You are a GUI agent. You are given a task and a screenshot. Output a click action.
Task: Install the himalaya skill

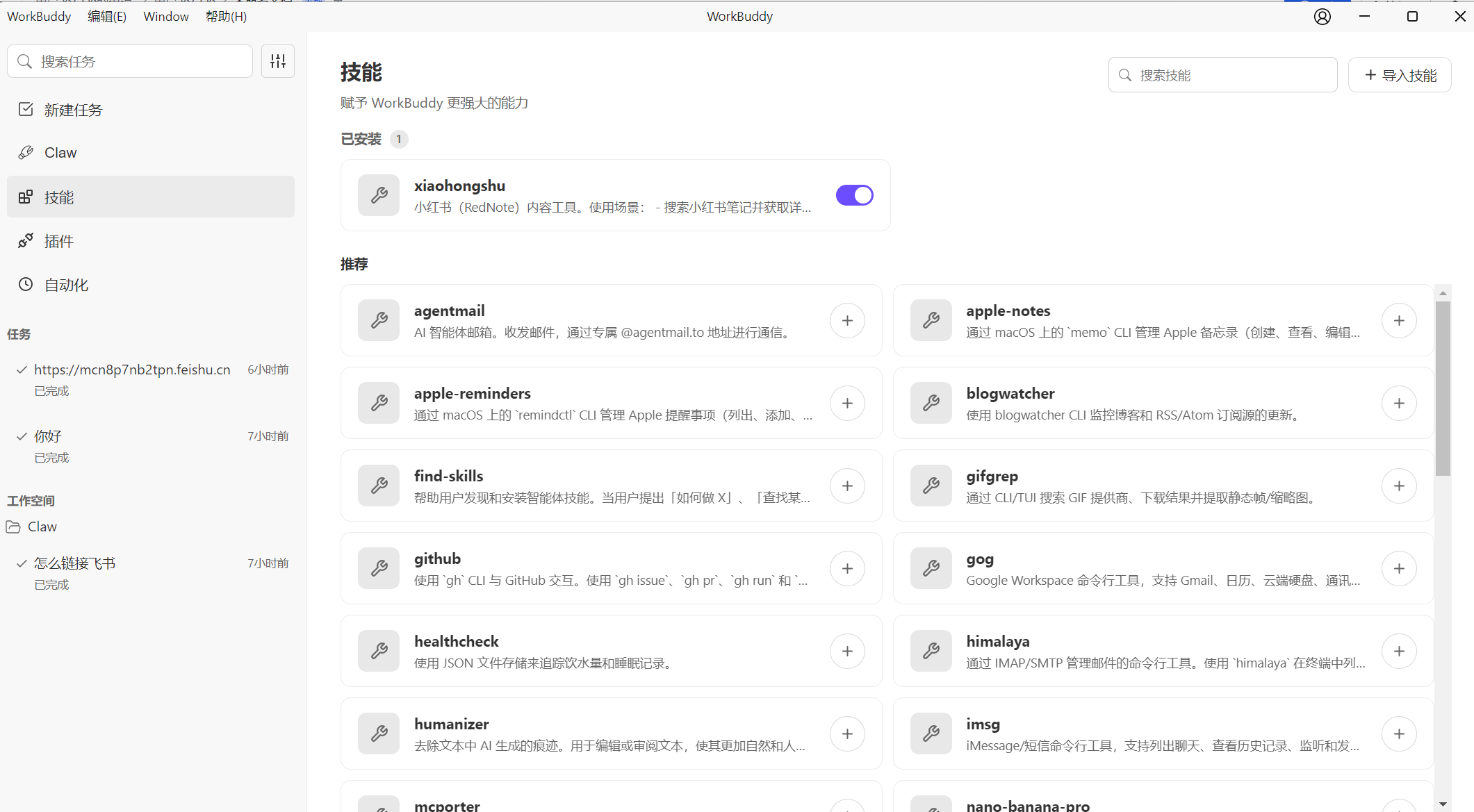(1399, 651)
